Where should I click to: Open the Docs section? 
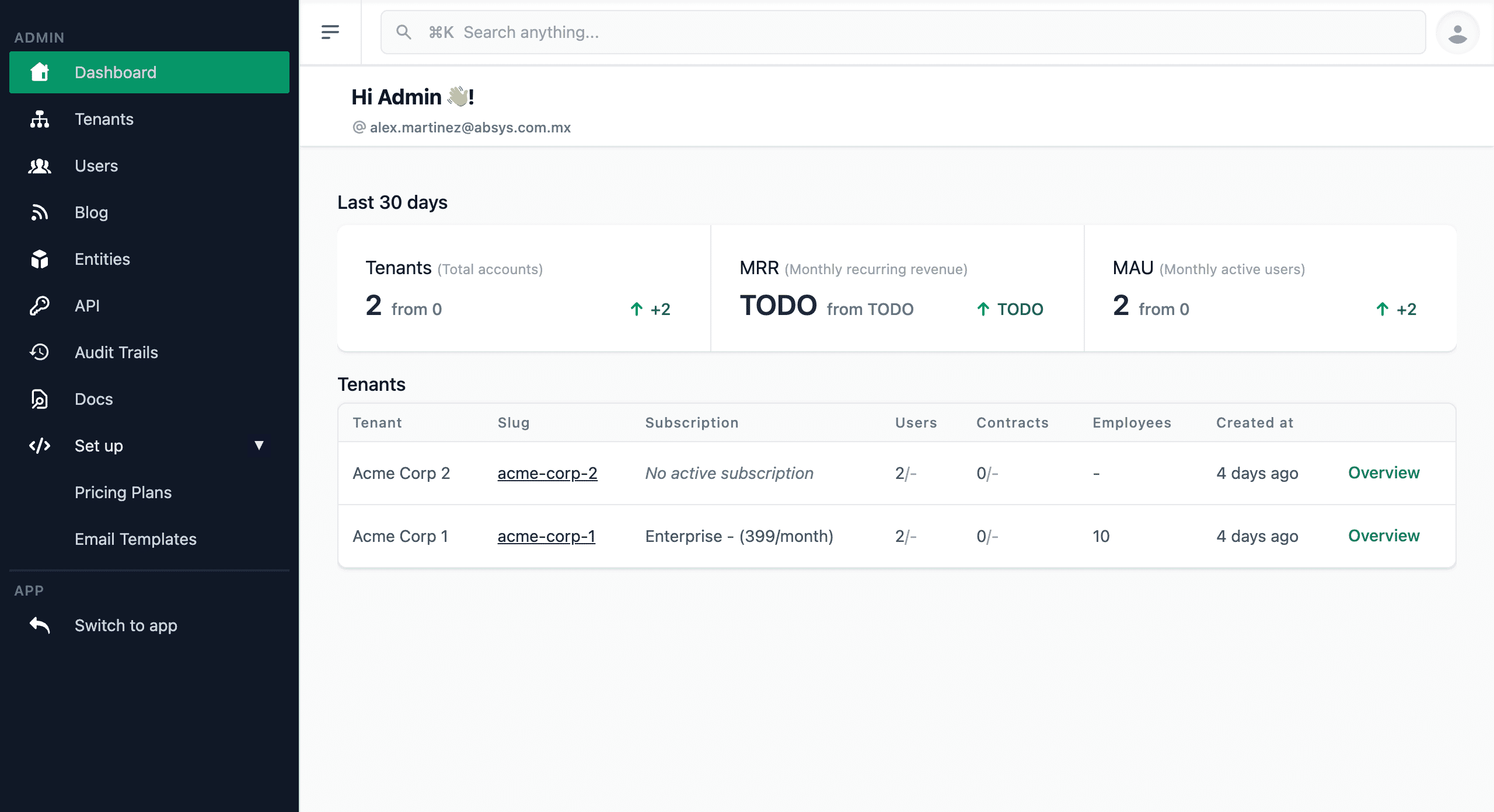(x=149, y=399)
